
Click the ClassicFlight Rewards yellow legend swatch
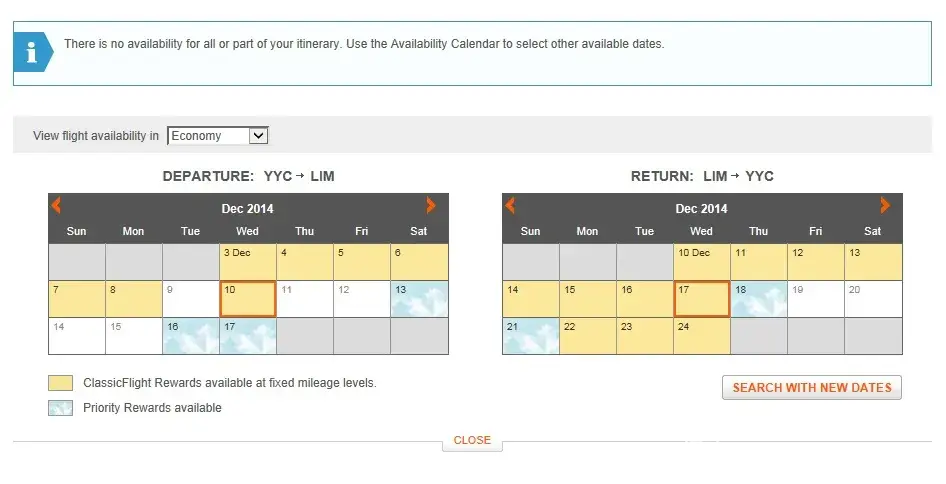click(x=60, y=383)
